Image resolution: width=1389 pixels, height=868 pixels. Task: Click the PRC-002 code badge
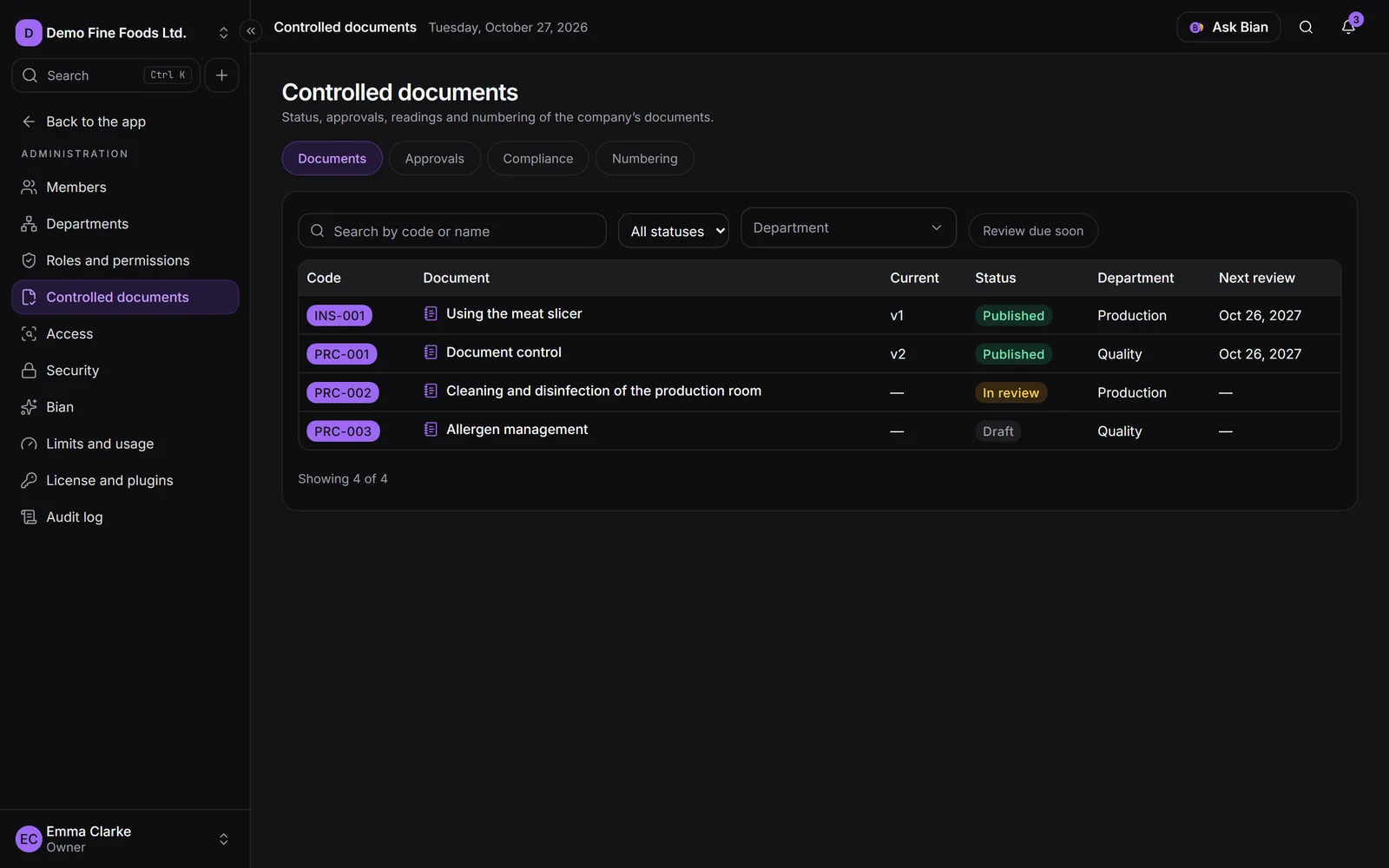(343, 393)
